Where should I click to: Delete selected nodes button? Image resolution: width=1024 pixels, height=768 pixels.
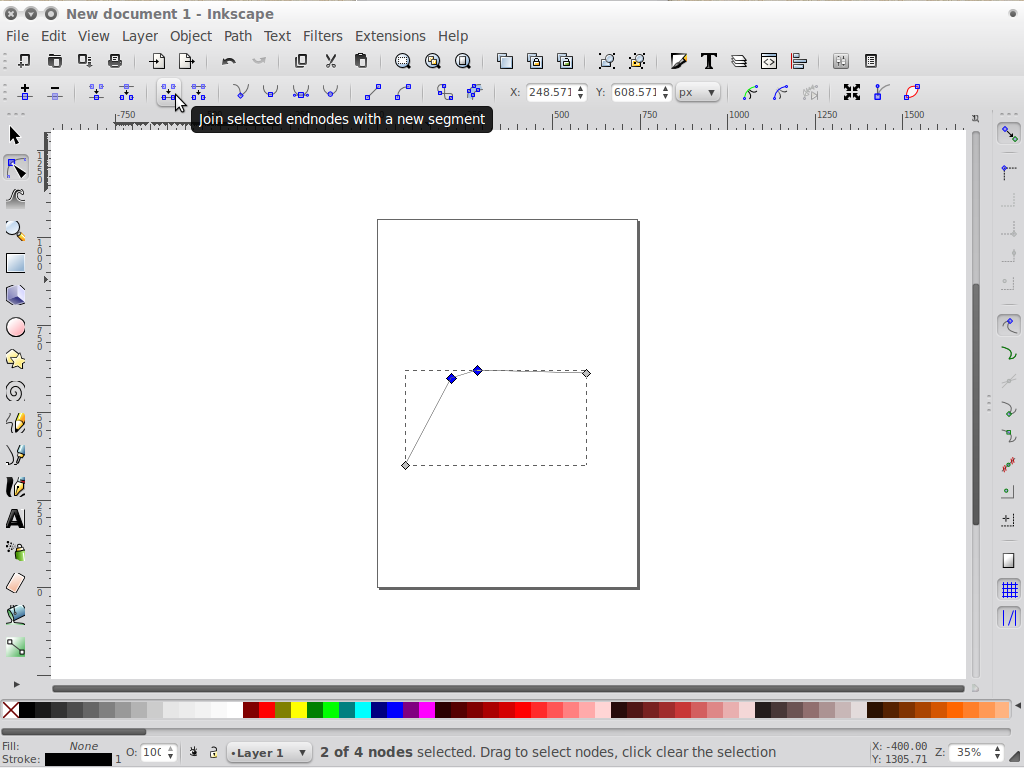click(55, 93)
